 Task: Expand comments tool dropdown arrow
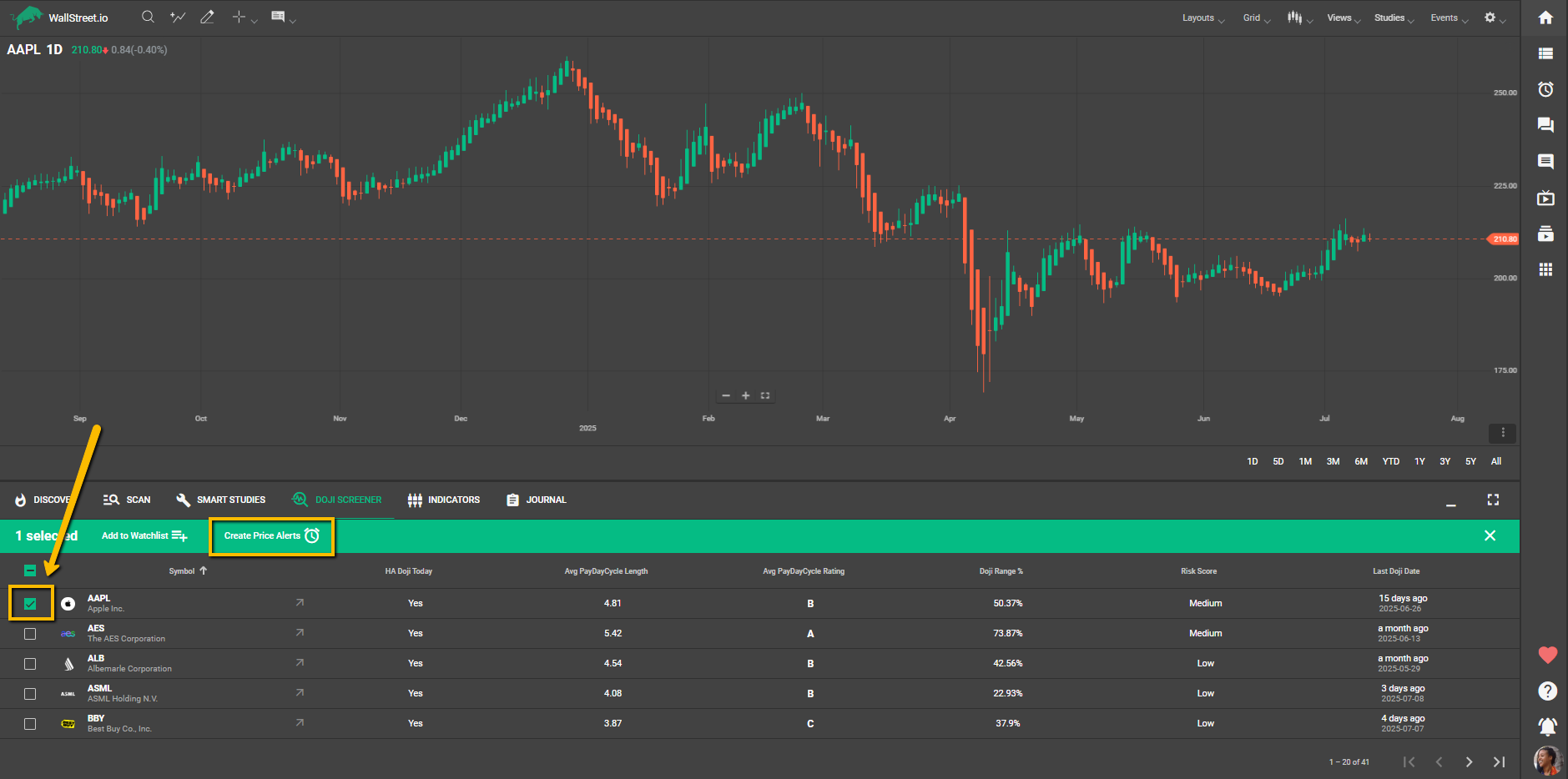point(292,20)
